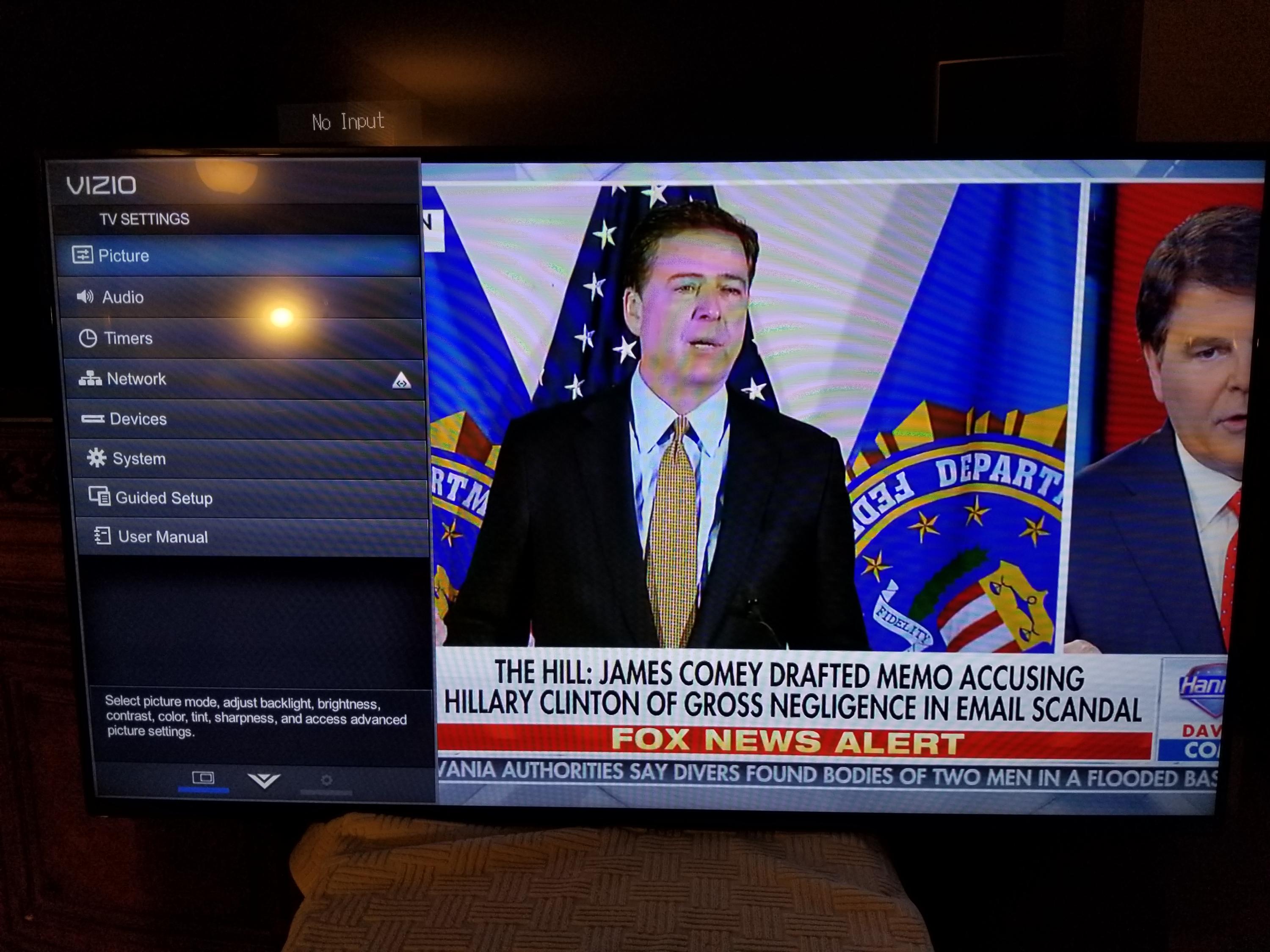The width and height of the screenshot is (1270, 952).
Task: Click the VIZIO logo in the header
Action: click(x=102, y=185)
